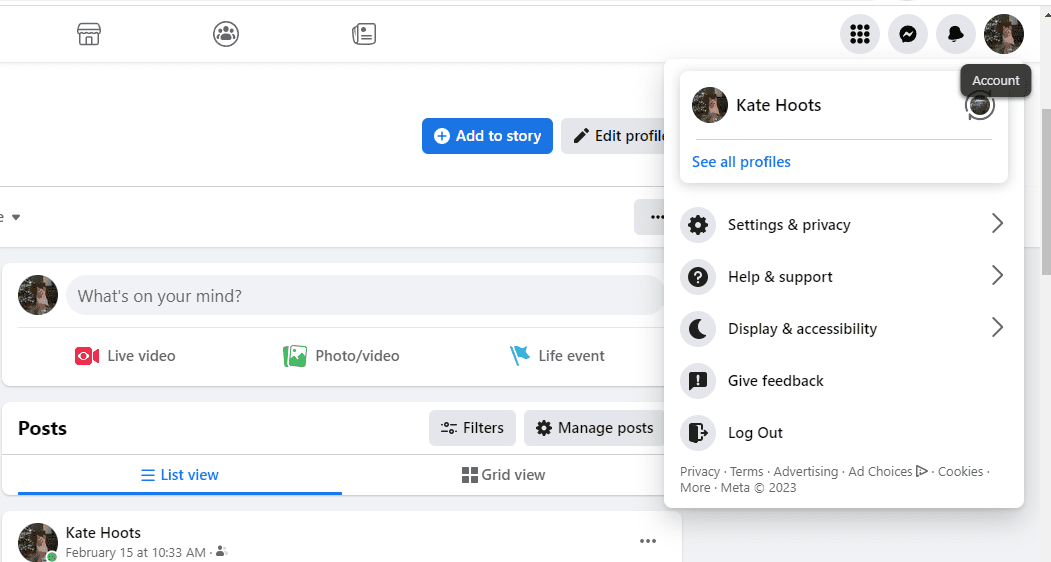
Task: Click the Live video option
Action: (125, 355)
